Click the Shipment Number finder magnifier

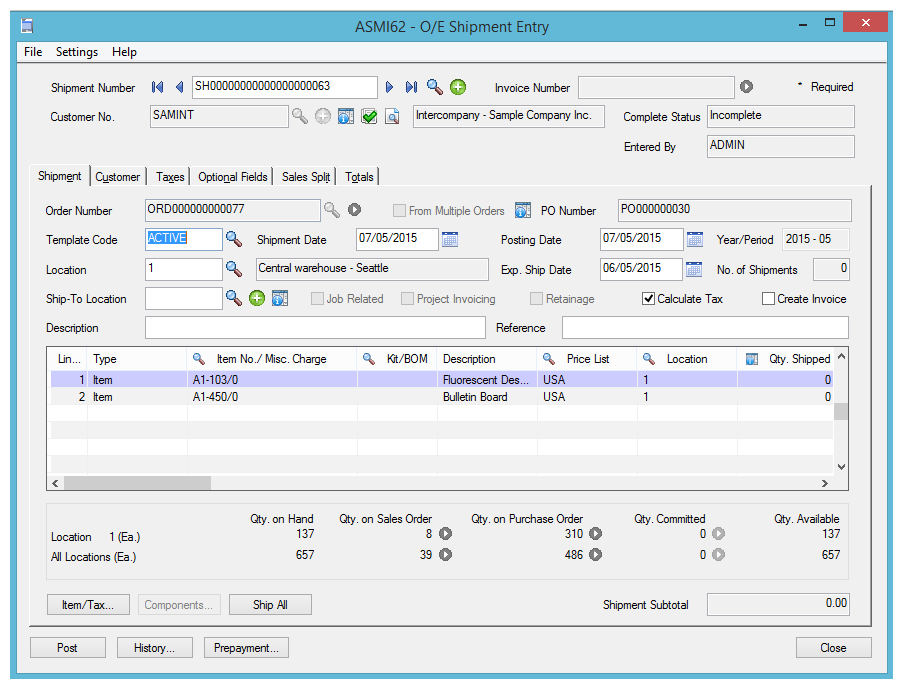point(435,88)
